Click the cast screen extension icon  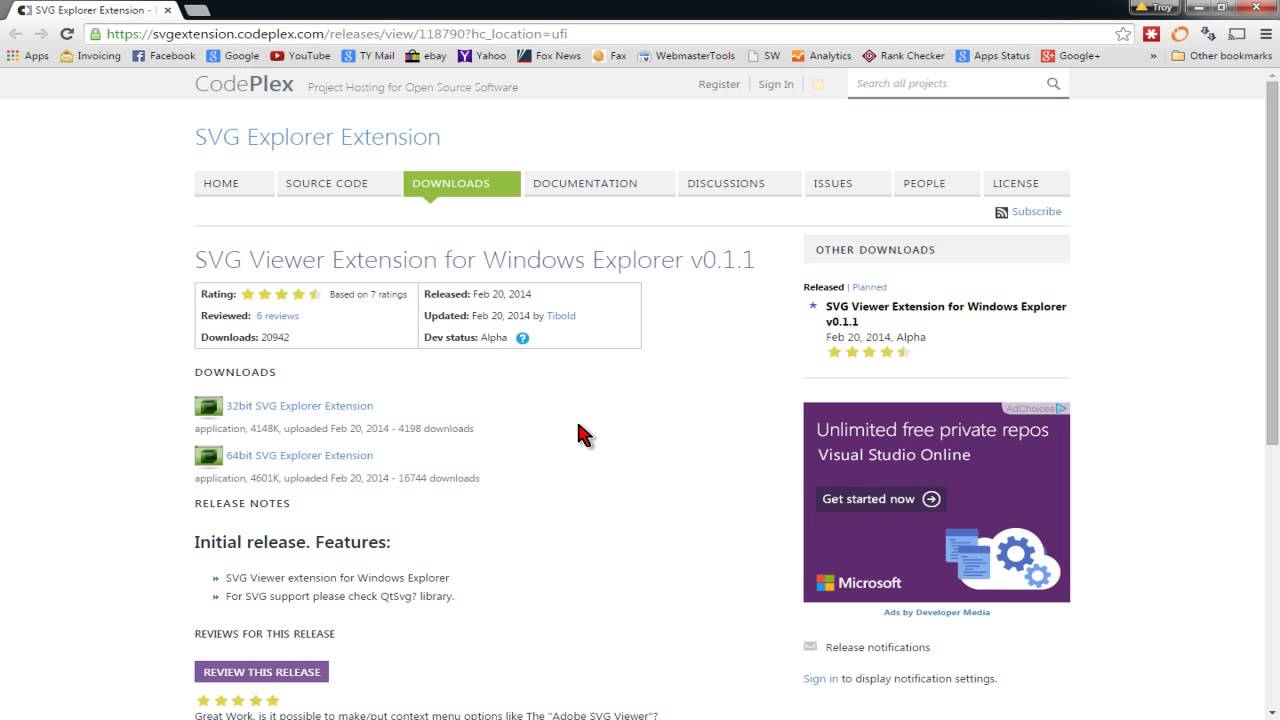(1236, 33)
